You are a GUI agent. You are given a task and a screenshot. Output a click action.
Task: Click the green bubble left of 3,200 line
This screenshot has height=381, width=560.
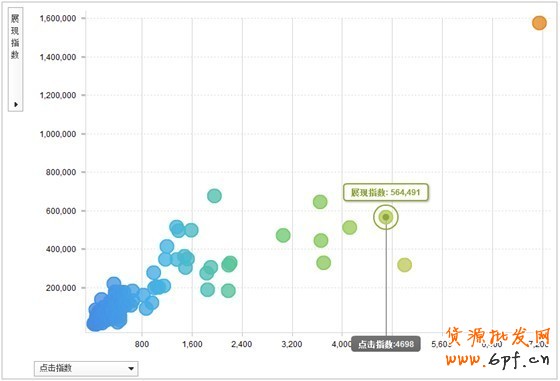click(283, 235)
